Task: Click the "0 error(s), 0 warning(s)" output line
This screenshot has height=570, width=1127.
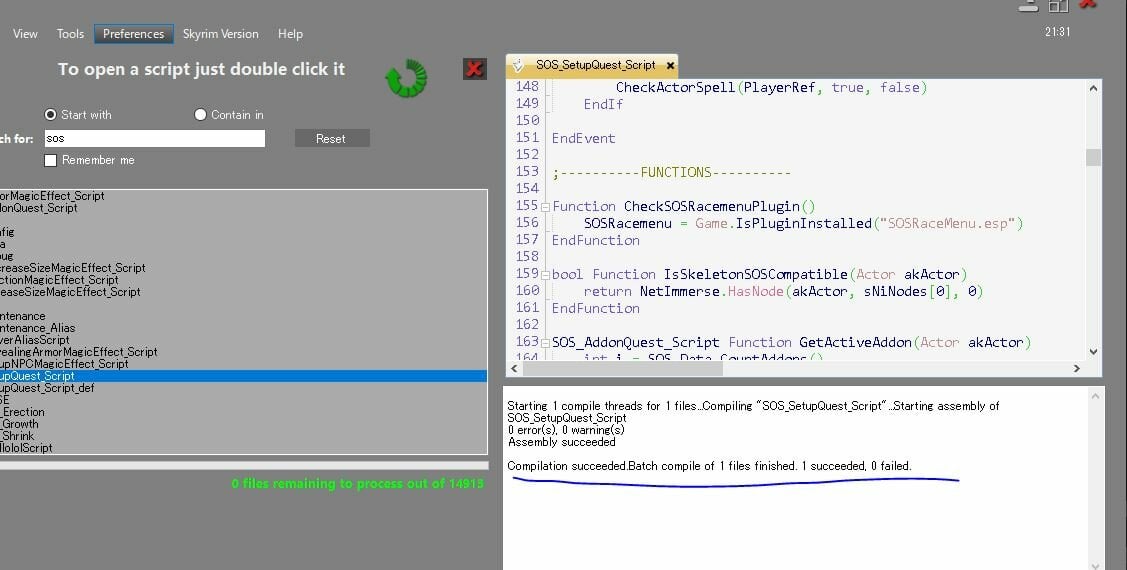Action: click(566, 430)
